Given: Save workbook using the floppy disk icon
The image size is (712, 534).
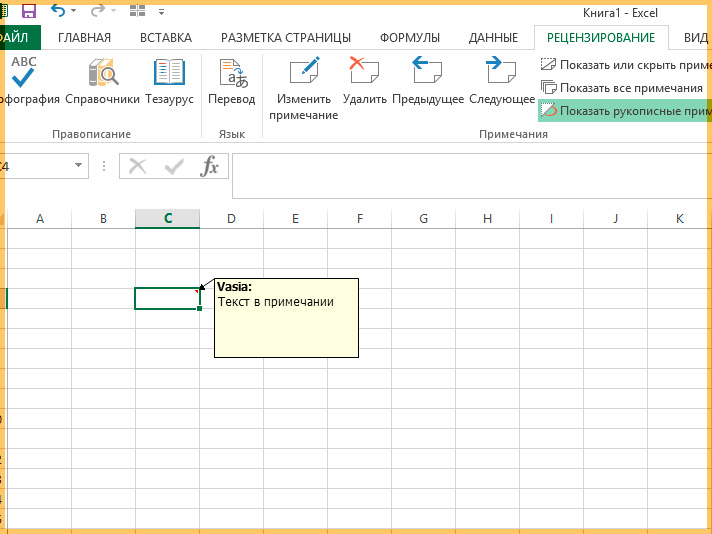Looking at the screenshot, I should [x=29, y=11].
